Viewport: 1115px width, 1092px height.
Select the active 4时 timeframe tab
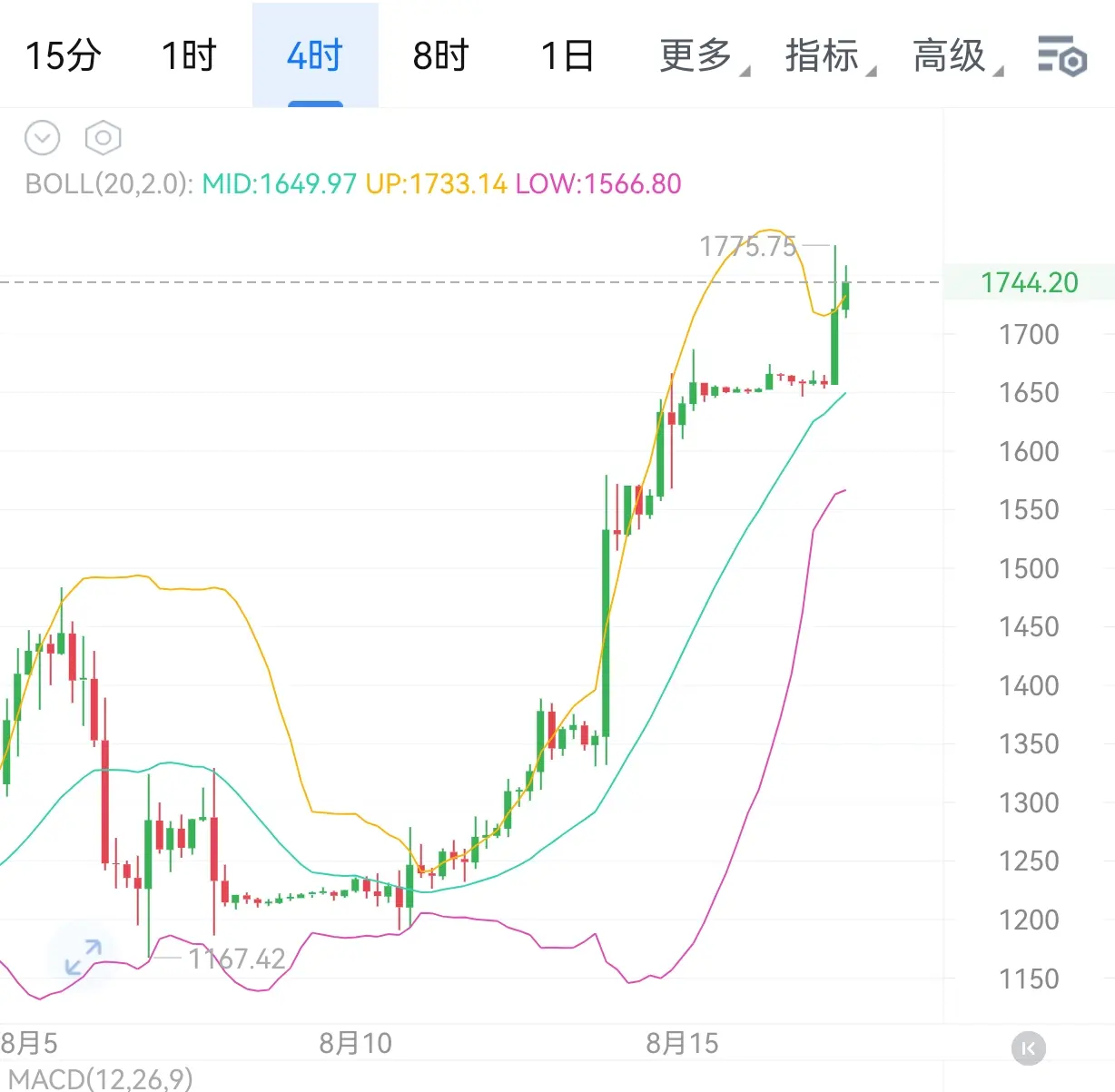click(315, 55)
